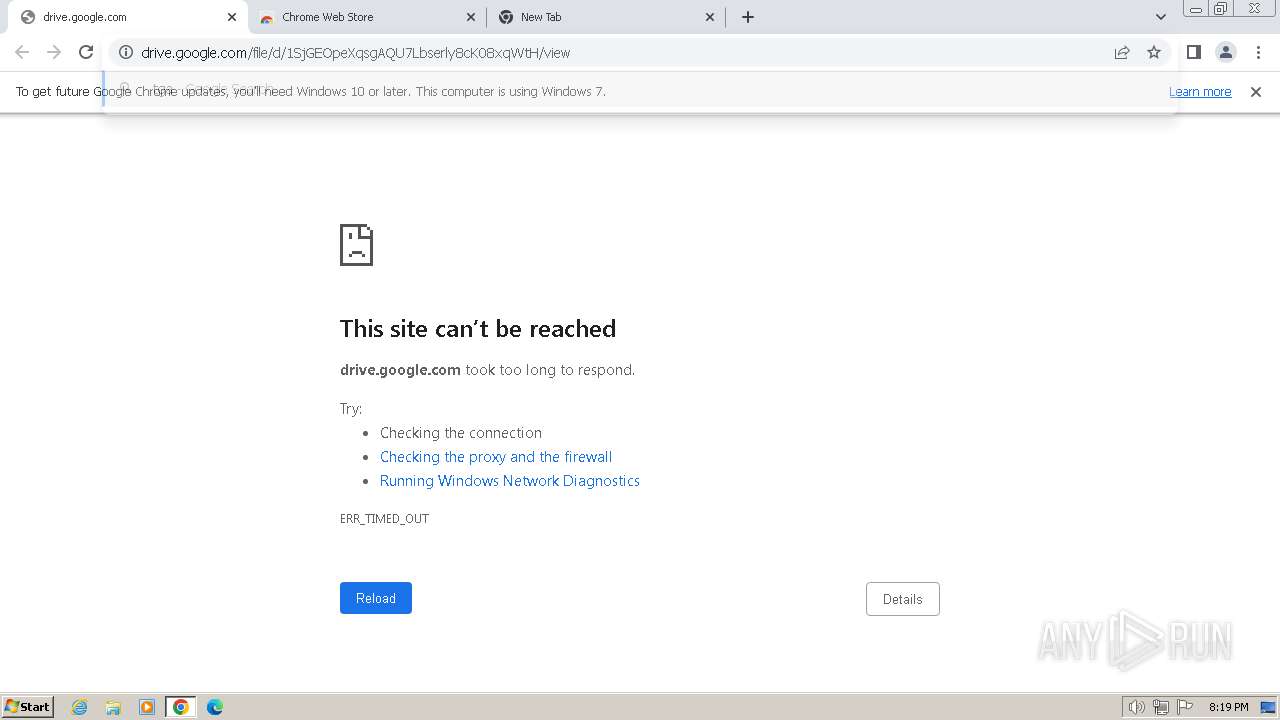Close the New Tab tab
This screenshot has width=1280, height=720.
coord(710,17)
